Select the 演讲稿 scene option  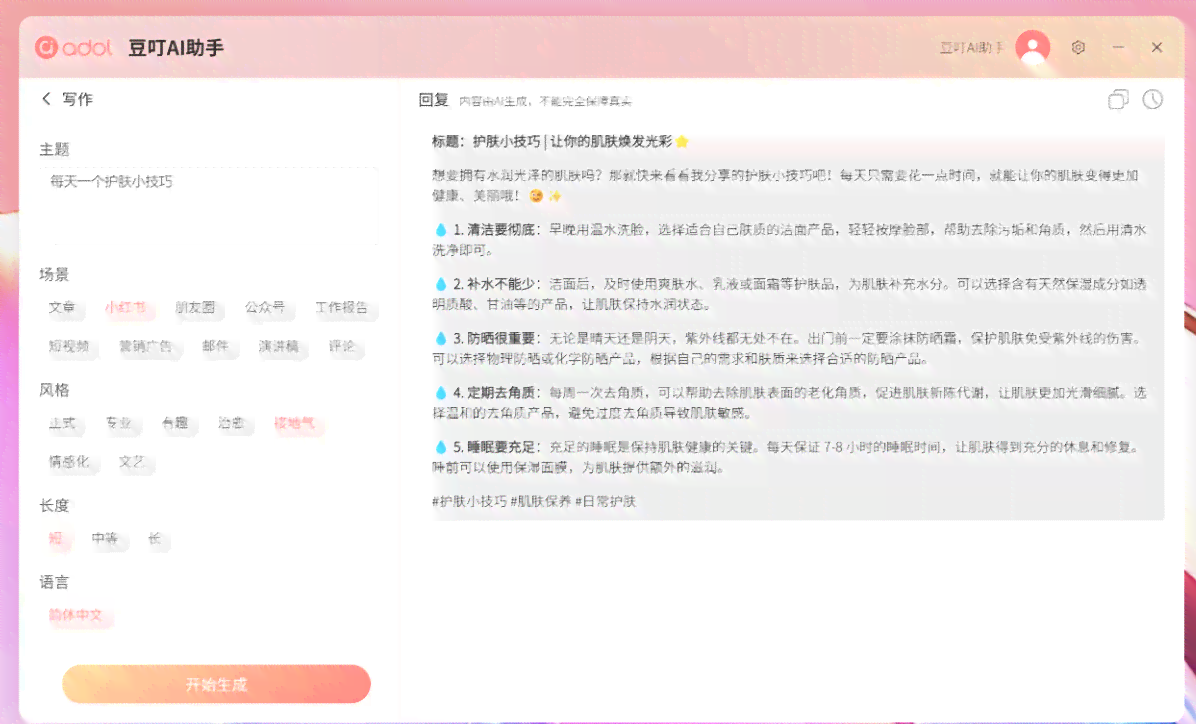coord(278,346)
